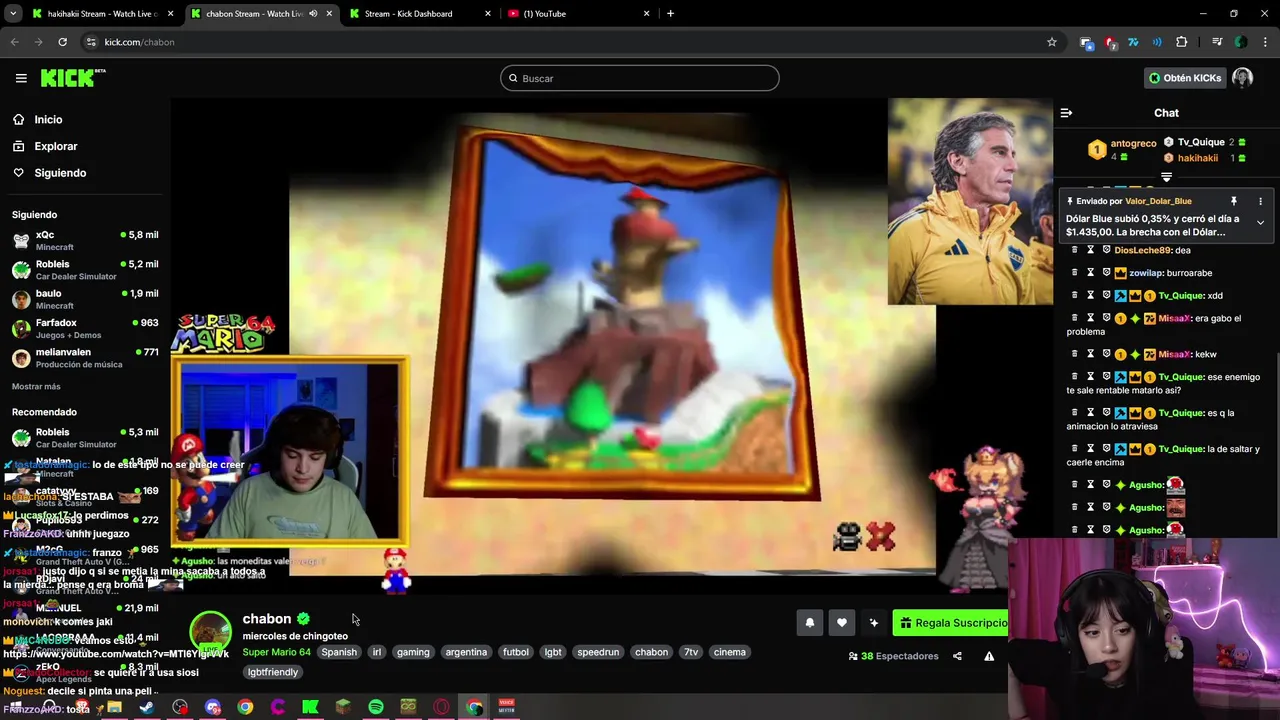Open the 7TV extension icon
The height and width of the screenshot is (720, 1280).
[1133, 42]
